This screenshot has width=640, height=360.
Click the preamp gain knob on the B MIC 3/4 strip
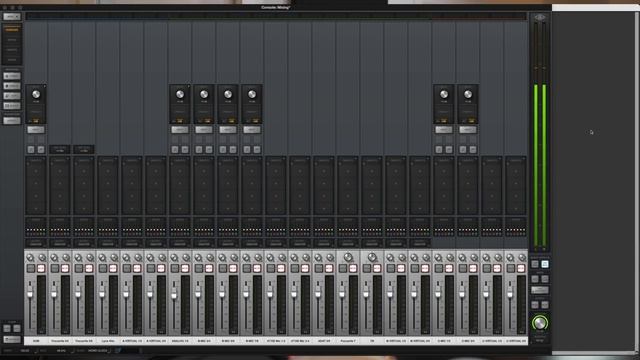point(204,94)
